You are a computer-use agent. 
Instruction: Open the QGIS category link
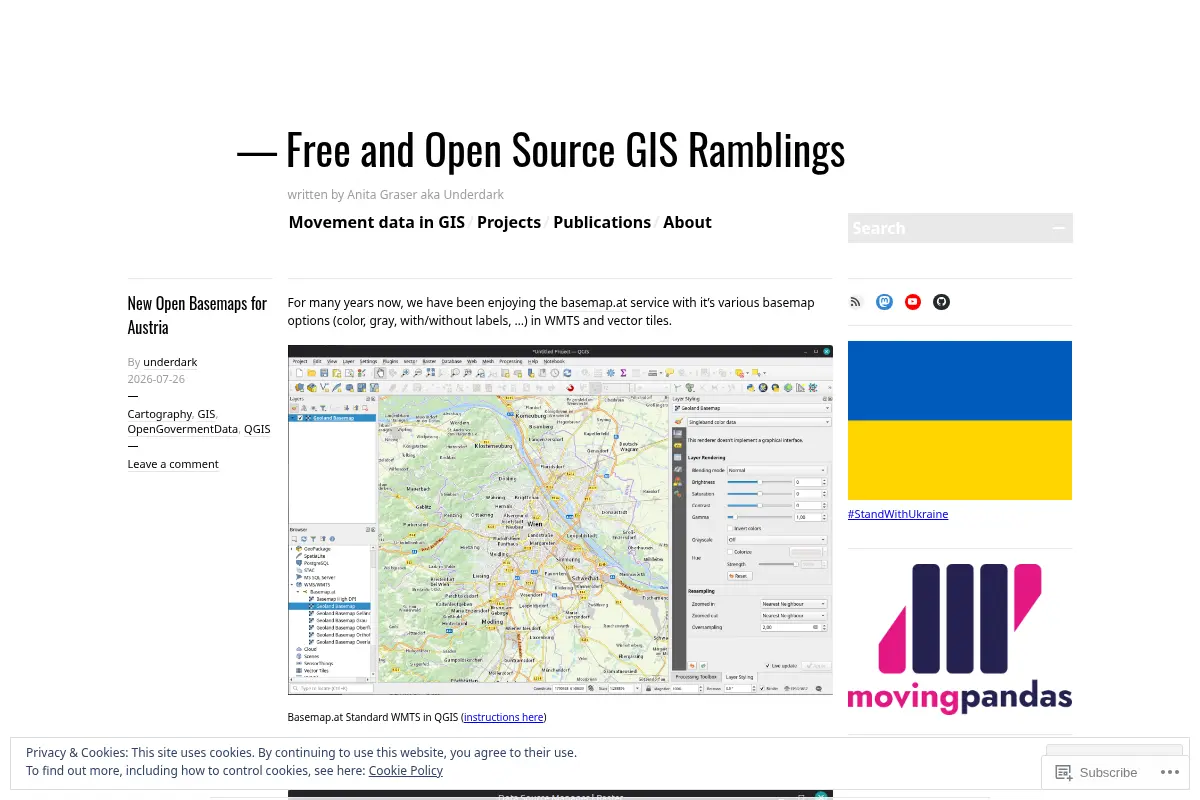[257, 429]
